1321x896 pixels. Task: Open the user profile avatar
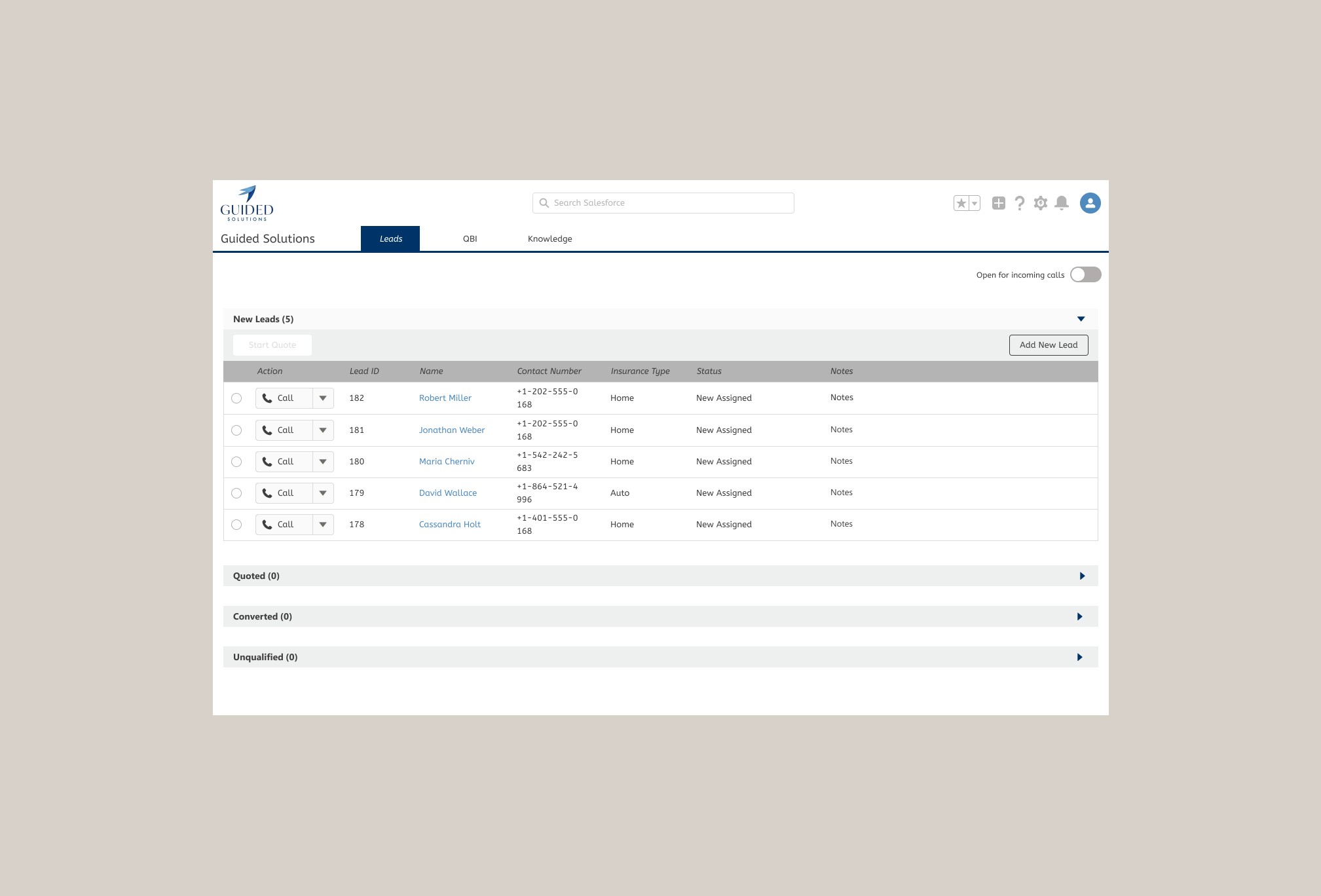(1090, 203)
